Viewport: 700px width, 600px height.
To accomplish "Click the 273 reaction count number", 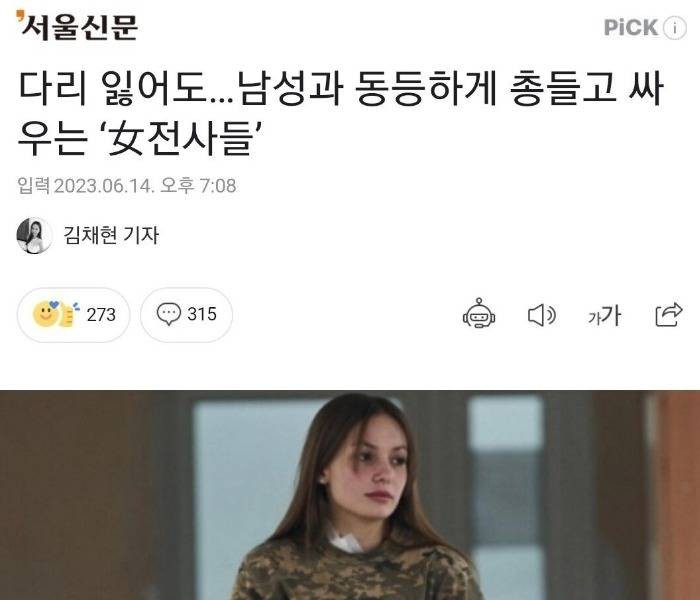I will pos(101,315).
